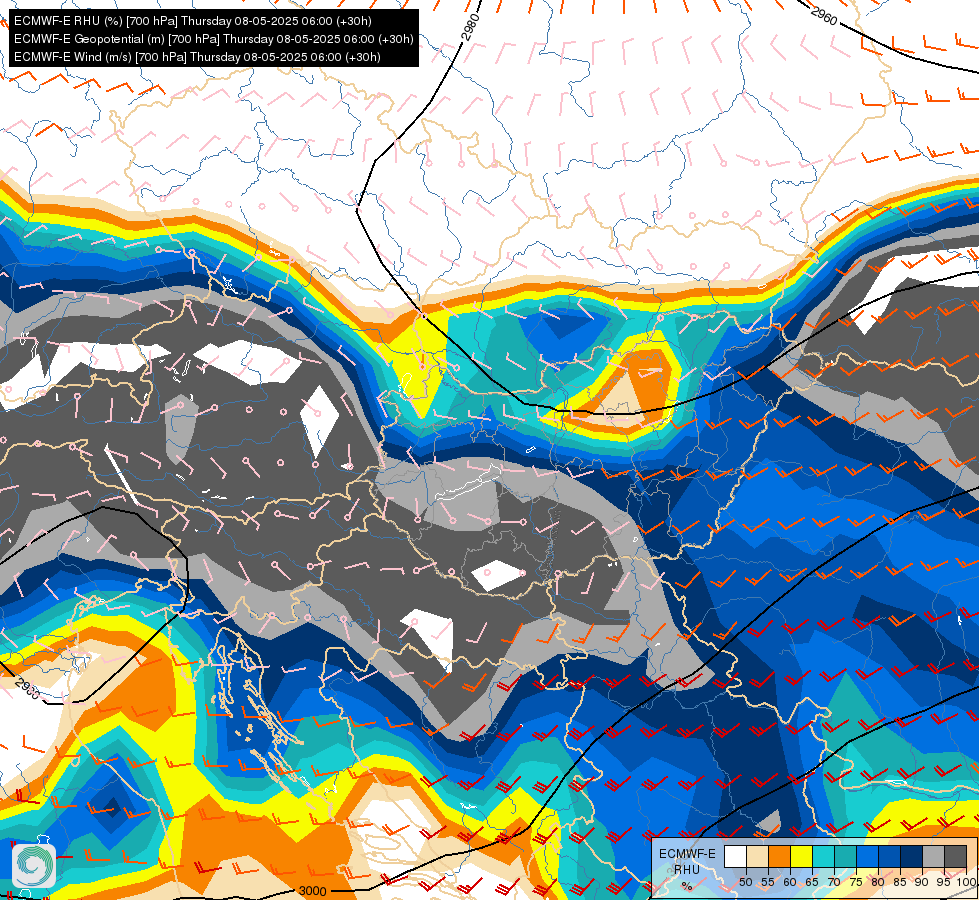
Task: Click the legend value 100
Action: pos(967,882)
